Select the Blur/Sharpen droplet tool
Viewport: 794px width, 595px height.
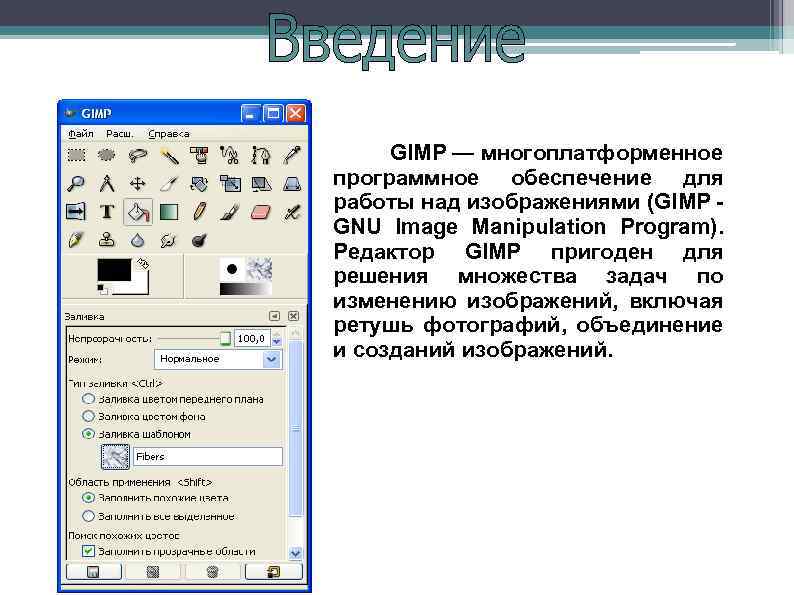tap(138, 240)
